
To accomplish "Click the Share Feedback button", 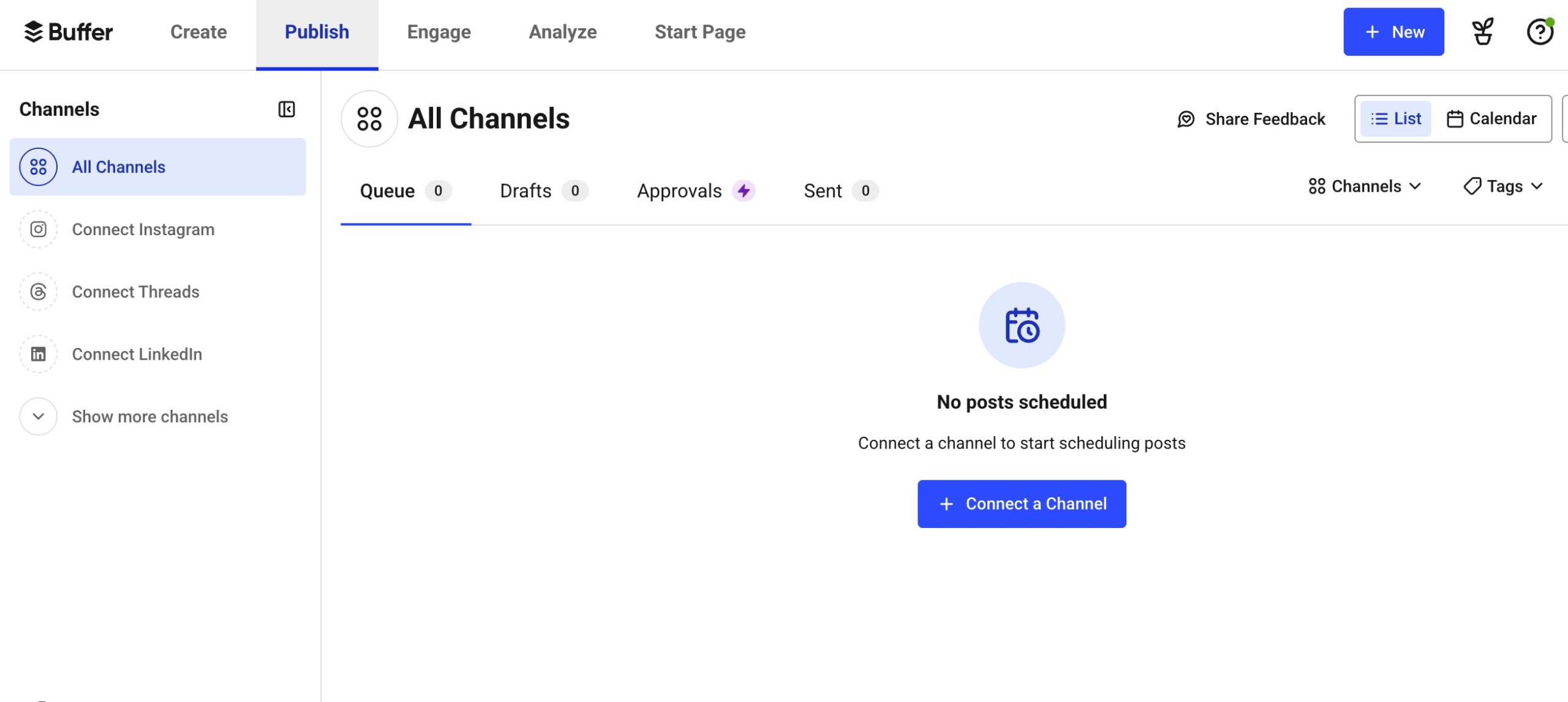I will click(x=1251, y=119).
